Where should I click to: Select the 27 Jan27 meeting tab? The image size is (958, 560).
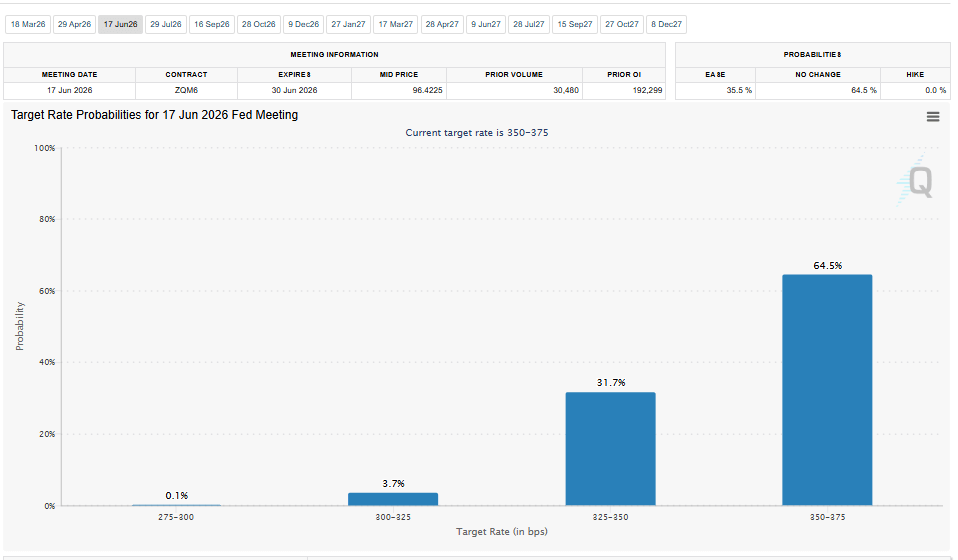(x=348, y=24)
